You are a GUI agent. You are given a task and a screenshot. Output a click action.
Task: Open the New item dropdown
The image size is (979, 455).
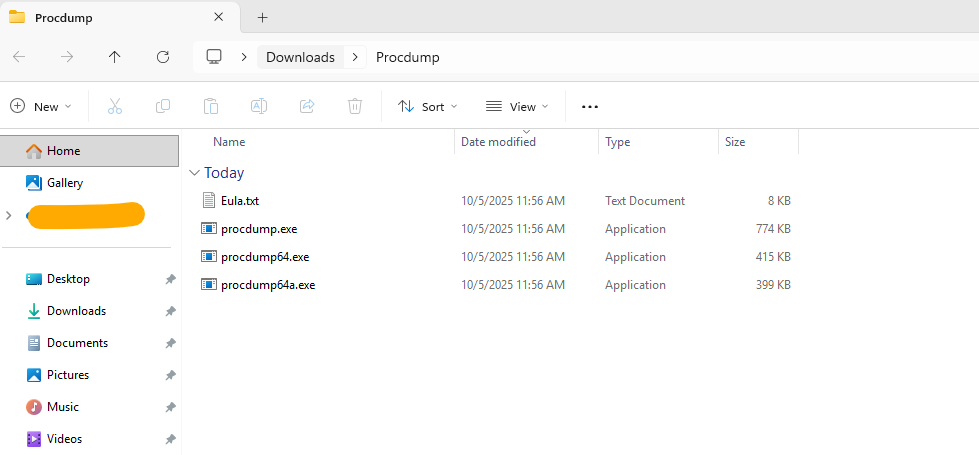41,106
